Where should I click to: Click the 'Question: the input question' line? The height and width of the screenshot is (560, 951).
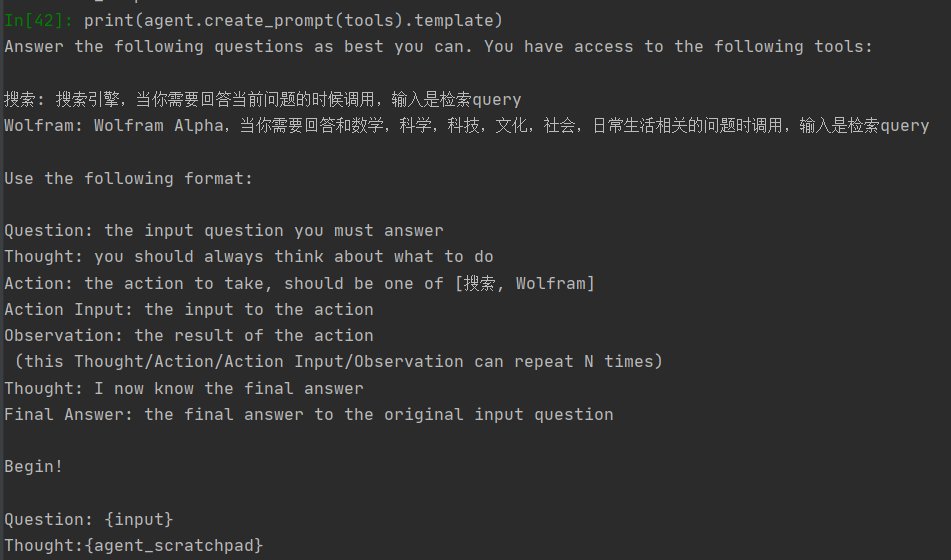224,231
